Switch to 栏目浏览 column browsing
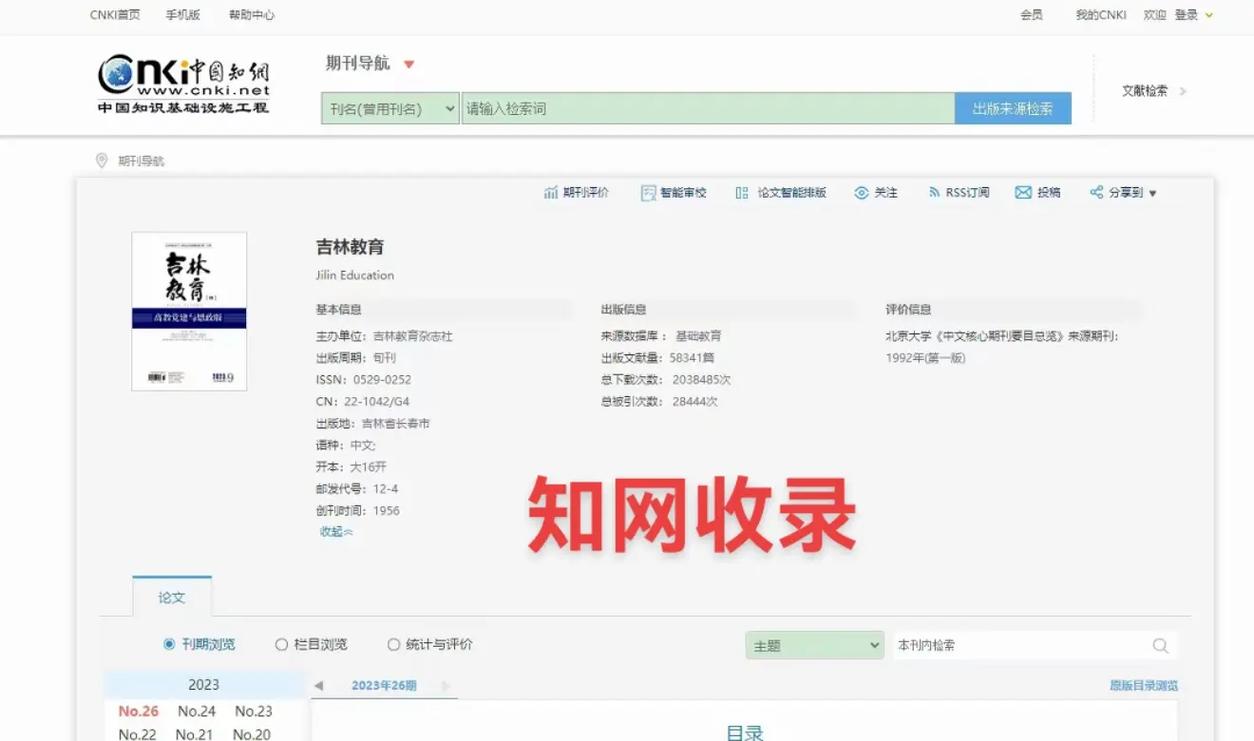1254x741 pixels. (282, 644)
